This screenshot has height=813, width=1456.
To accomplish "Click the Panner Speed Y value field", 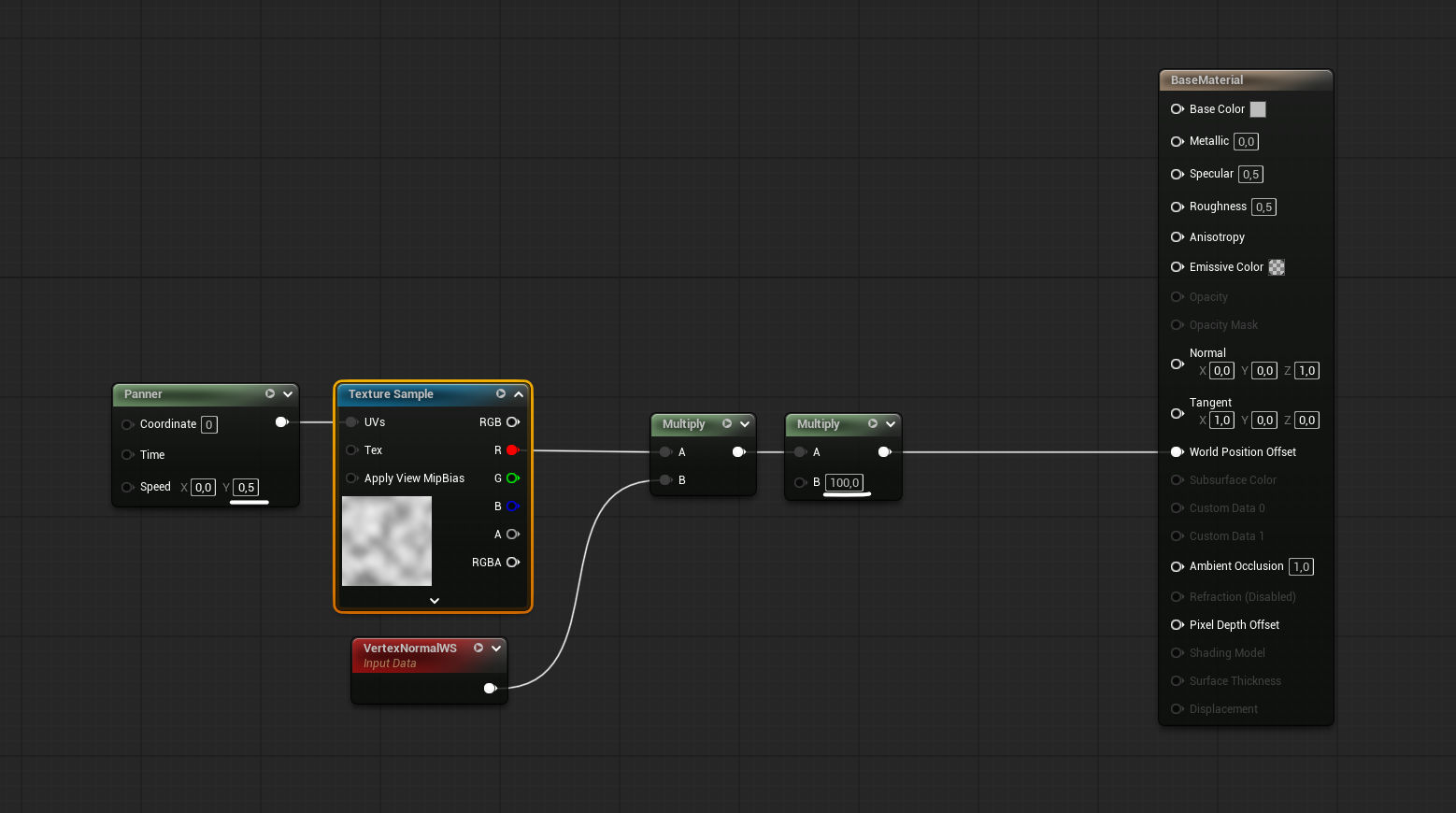I will pyautogui.click(x=246, y=488).
